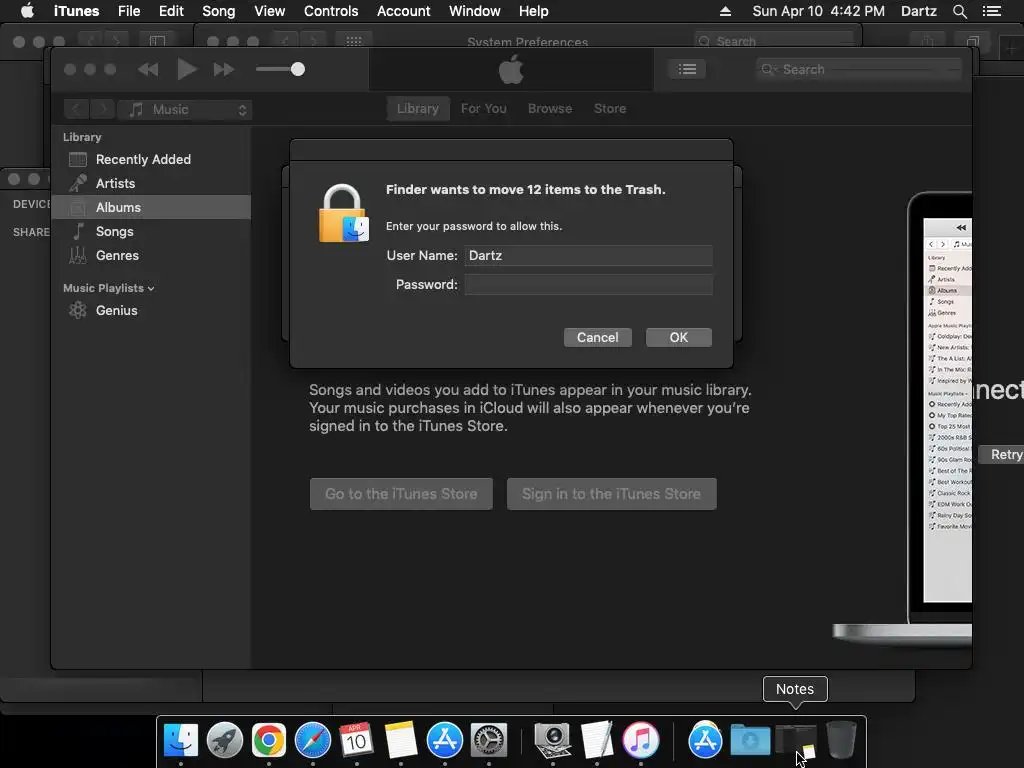Open the Genius playlist item
1024x768 pixels.
[x=151, y=310]
